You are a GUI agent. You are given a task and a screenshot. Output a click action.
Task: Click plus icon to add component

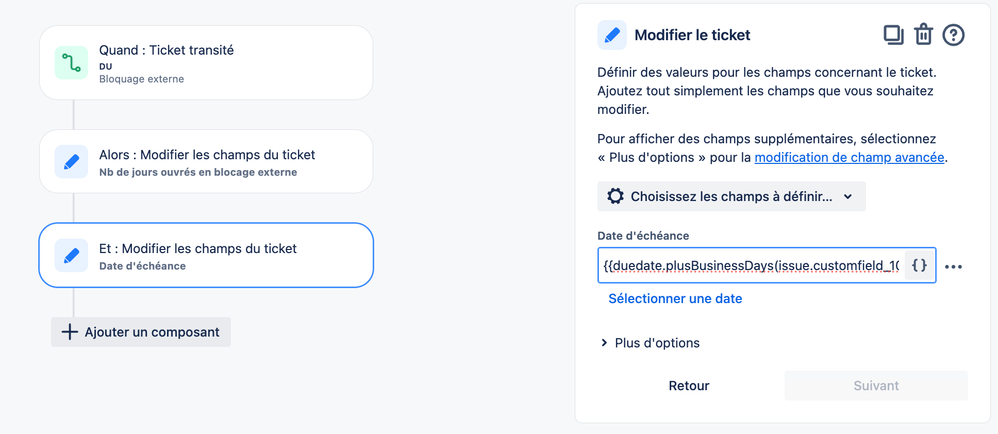point(70,332)
